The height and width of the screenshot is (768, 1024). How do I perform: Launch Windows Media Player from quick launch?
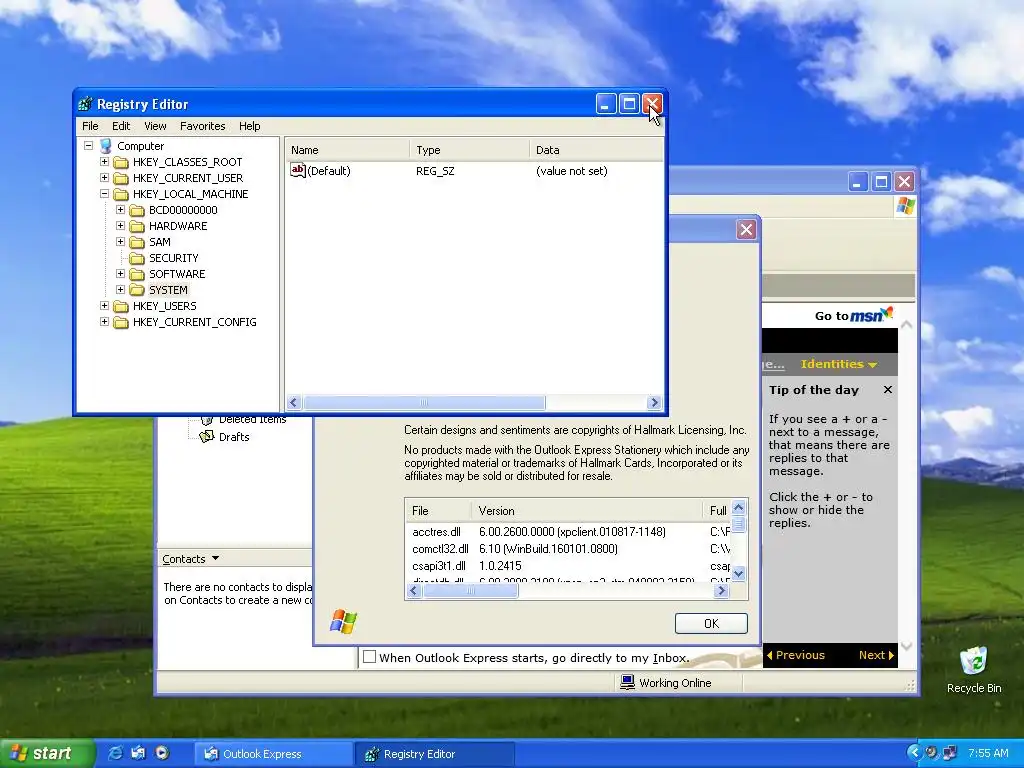pos(162,753)
